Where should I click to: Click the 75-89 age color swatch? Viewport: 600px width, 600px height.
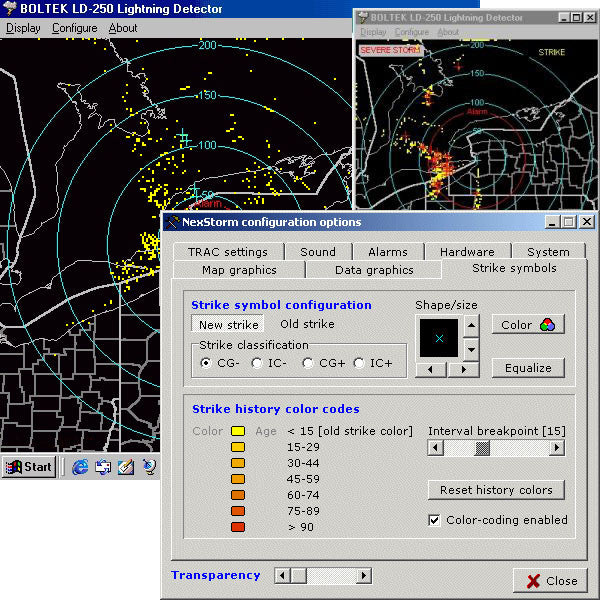(x=238, y=511)
